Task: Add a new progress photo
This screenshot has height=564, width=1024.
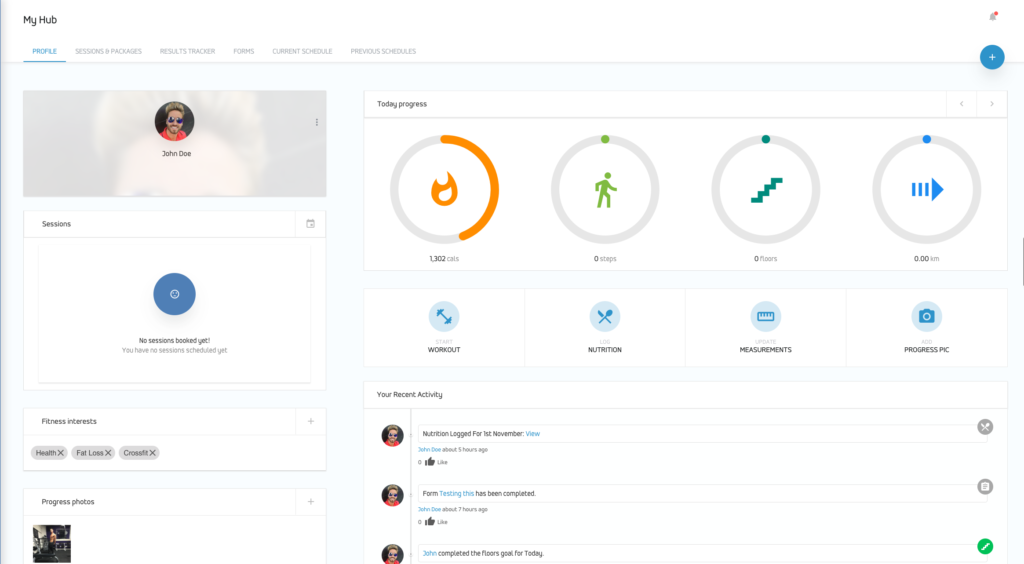Action: 311,501
